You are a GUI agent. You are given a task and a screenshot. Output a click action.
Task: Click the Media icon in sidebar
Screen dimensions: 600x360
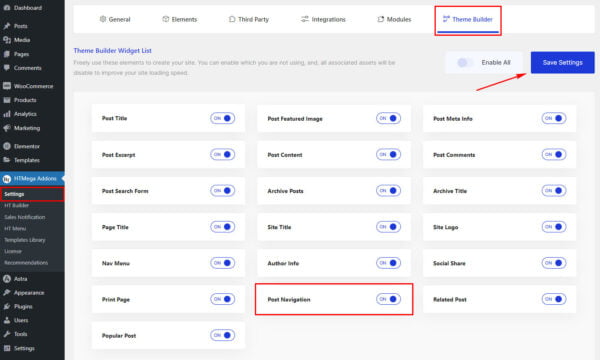coord(7,40)
